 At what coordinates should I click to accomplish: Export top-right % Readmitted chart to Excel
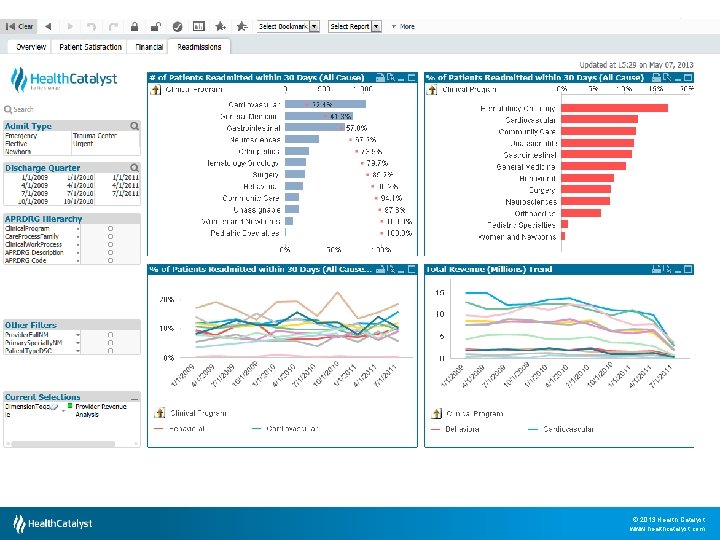point(667,78)
